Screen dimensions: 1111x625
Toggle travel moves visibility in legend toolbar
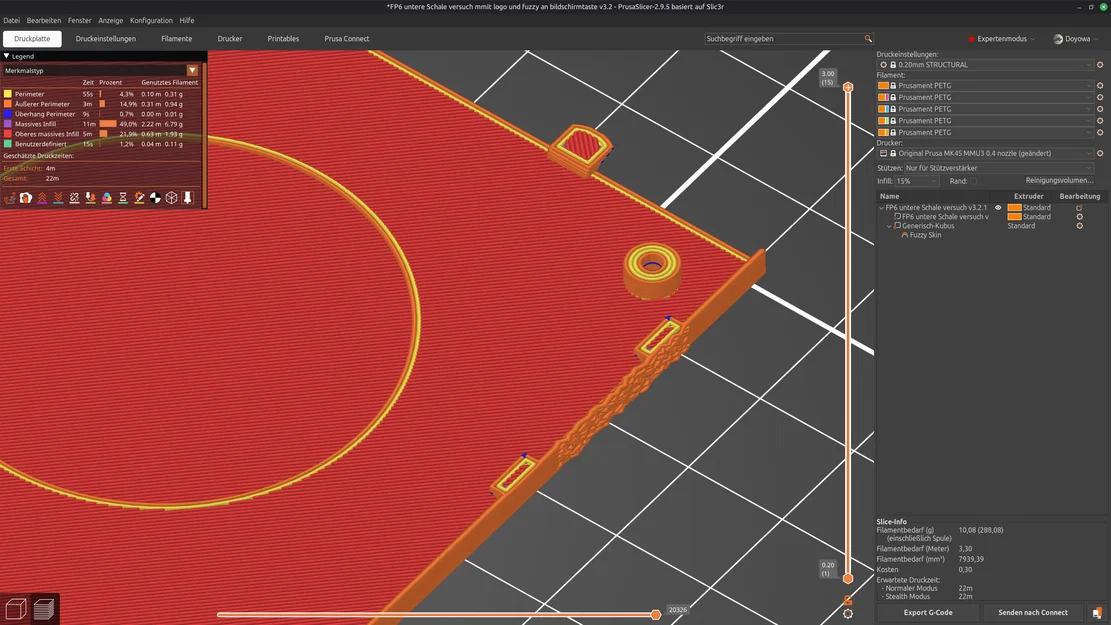click(x=10, y=198)
